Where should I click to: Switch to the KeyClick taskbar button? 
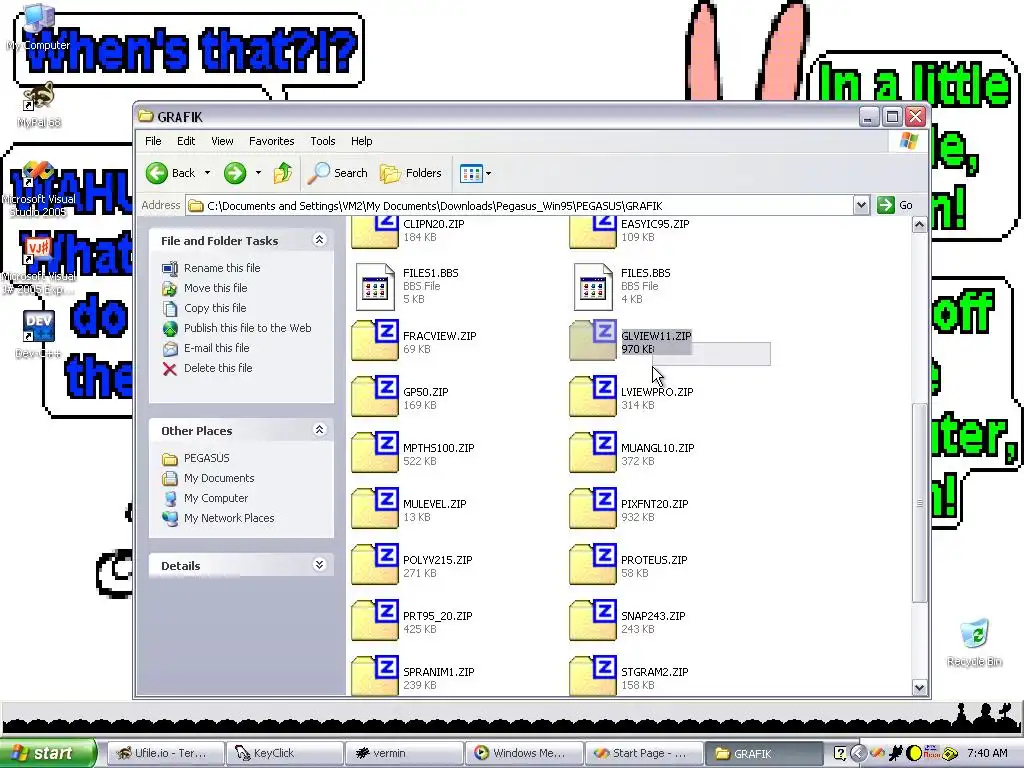(285, 753)
